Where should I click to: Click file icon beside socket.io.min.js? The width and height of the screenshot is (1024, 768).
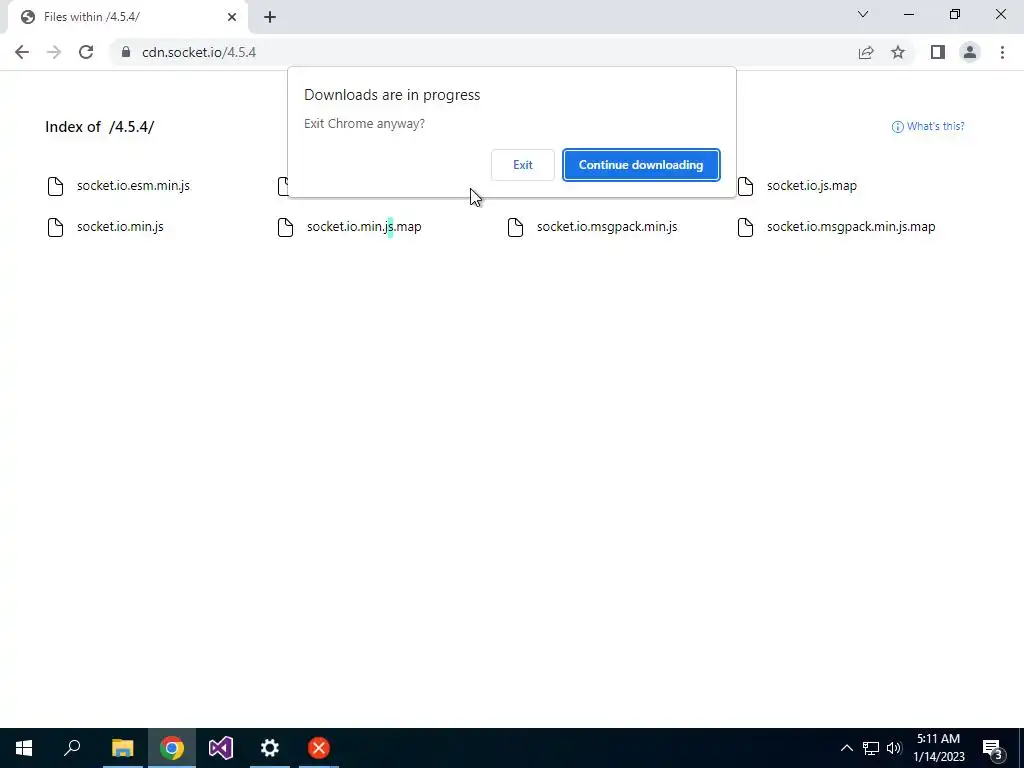point(56,227)
